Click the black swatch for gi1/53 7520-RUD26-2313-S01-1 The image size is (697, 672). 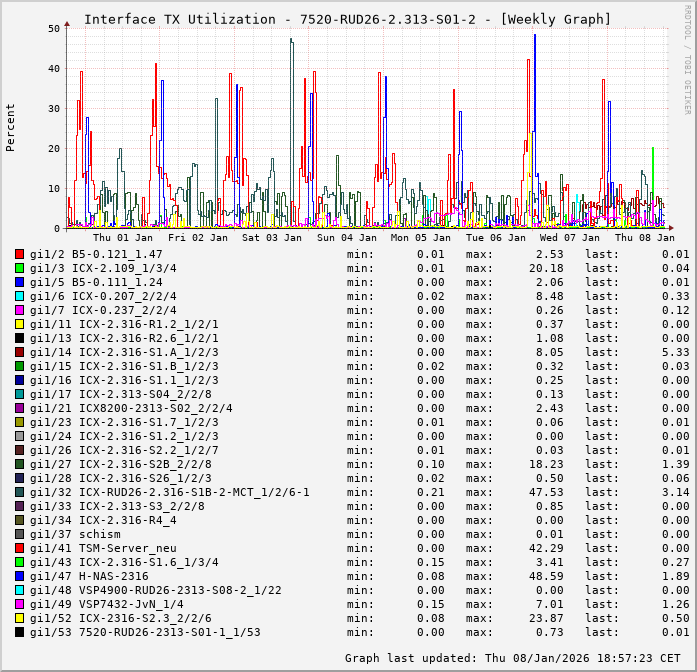[x=19, y=632]
